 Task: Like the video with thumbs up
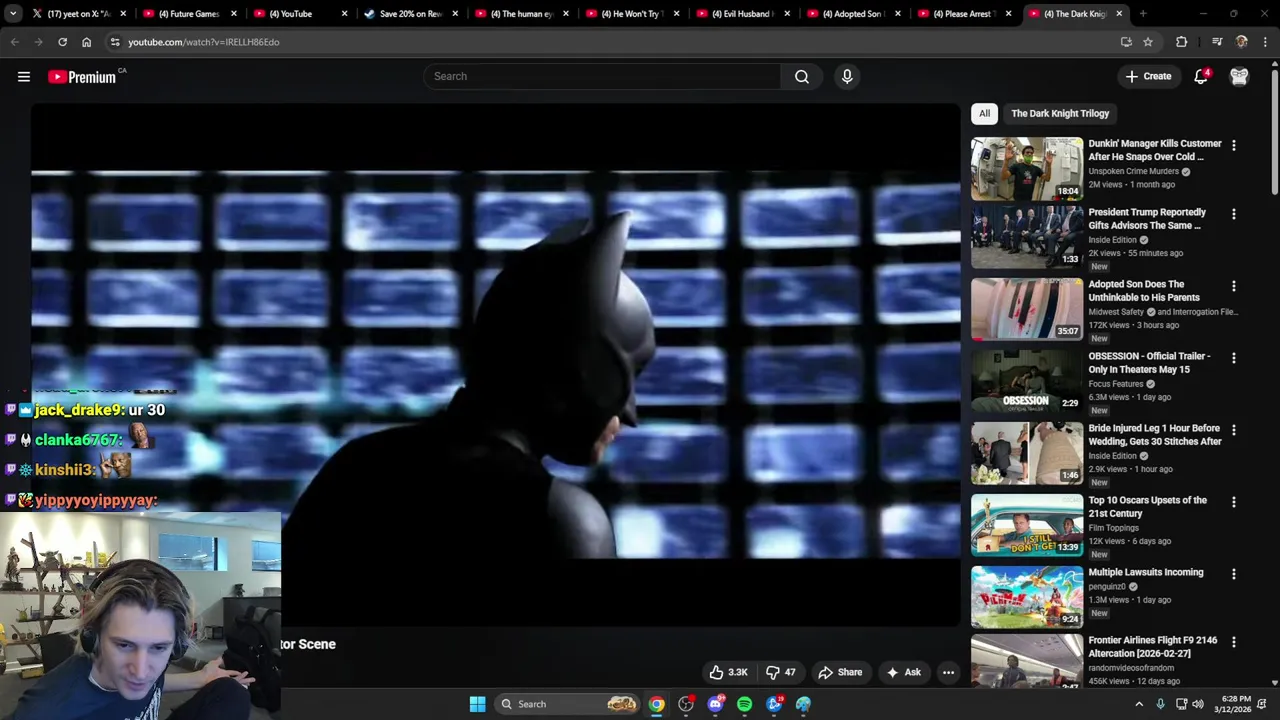pos(728,672)
